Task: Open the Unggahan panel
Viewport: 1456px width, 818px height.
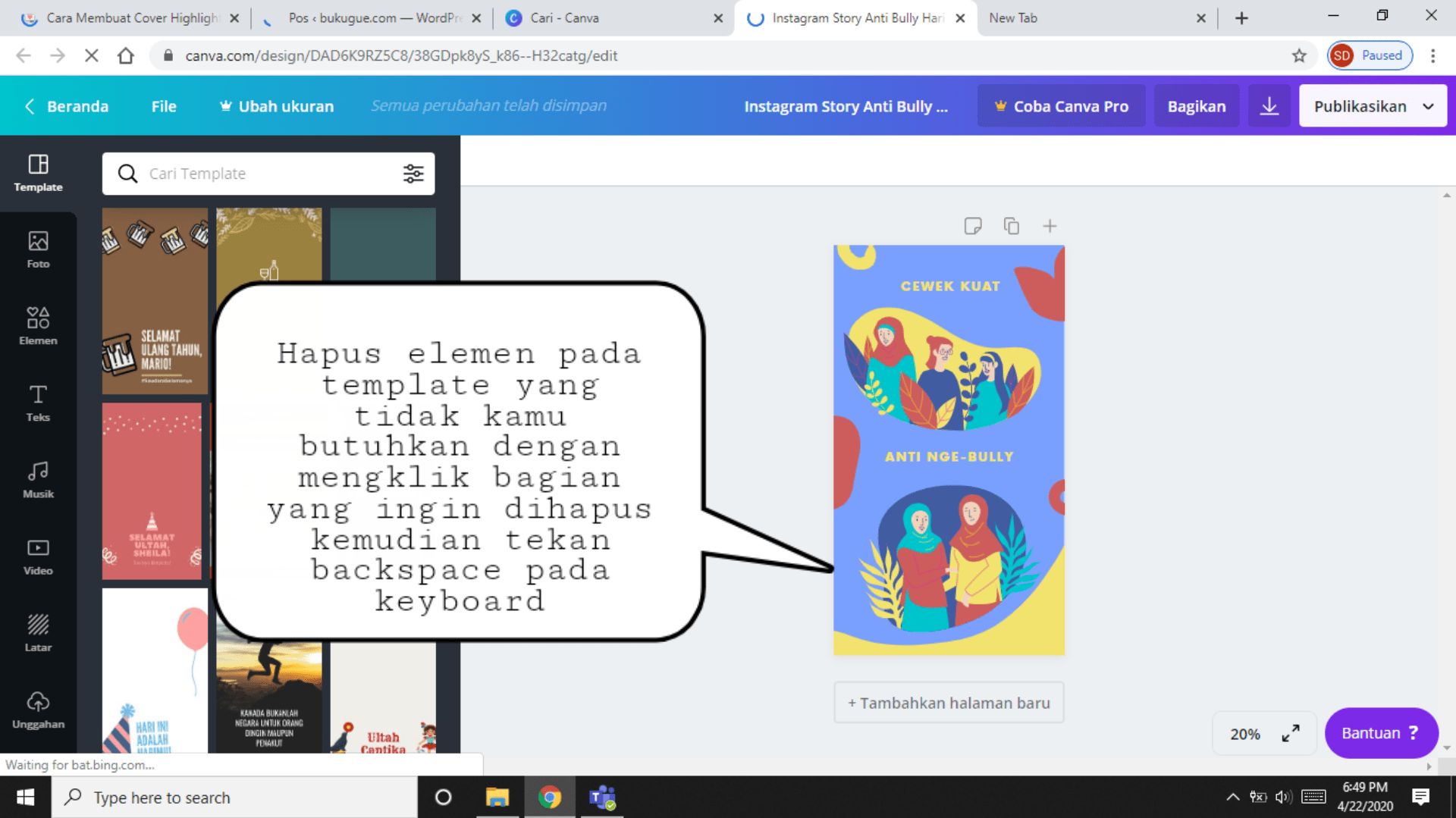Action: tap(38, 710)
